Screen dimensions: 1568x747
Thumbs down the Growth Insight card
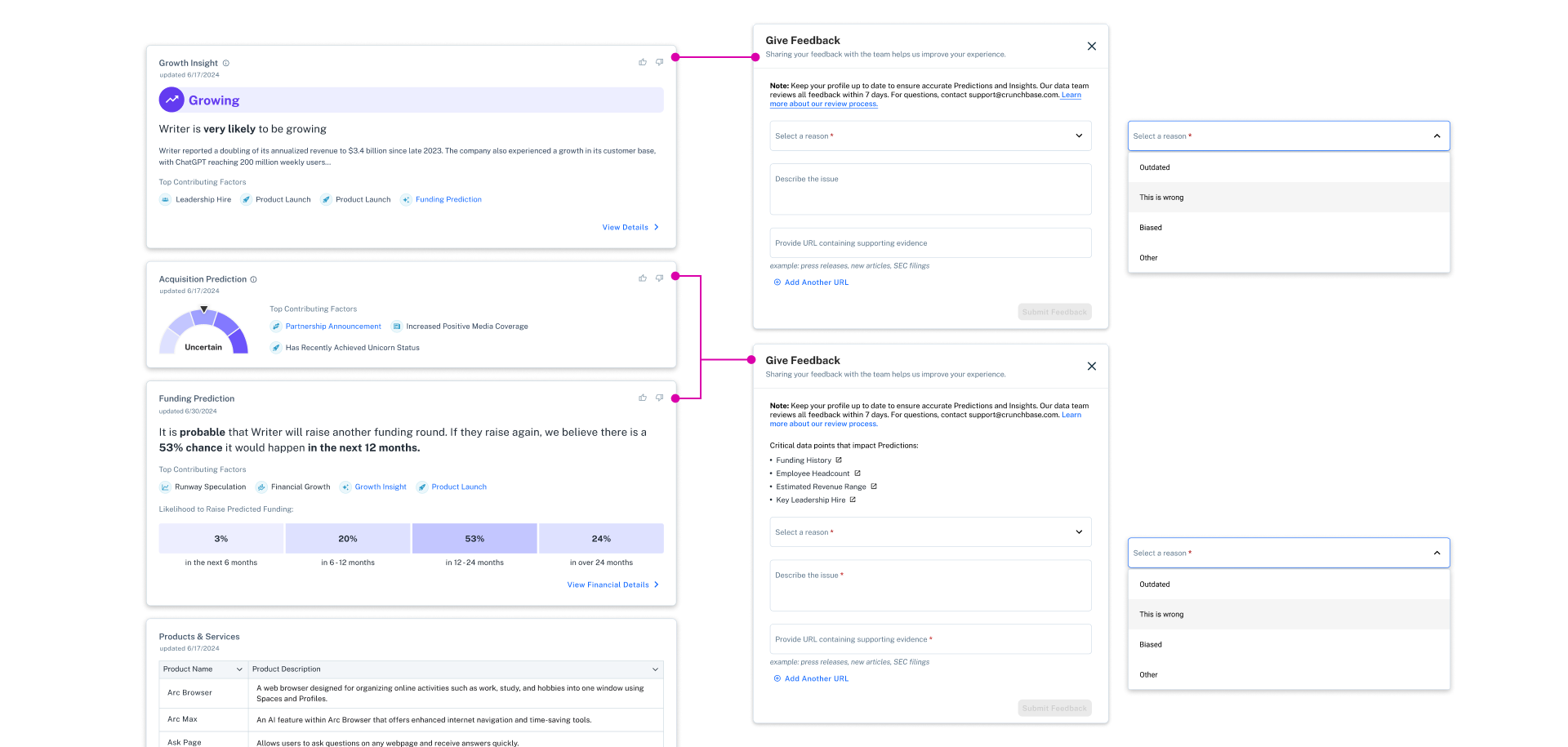click(659, 62)
